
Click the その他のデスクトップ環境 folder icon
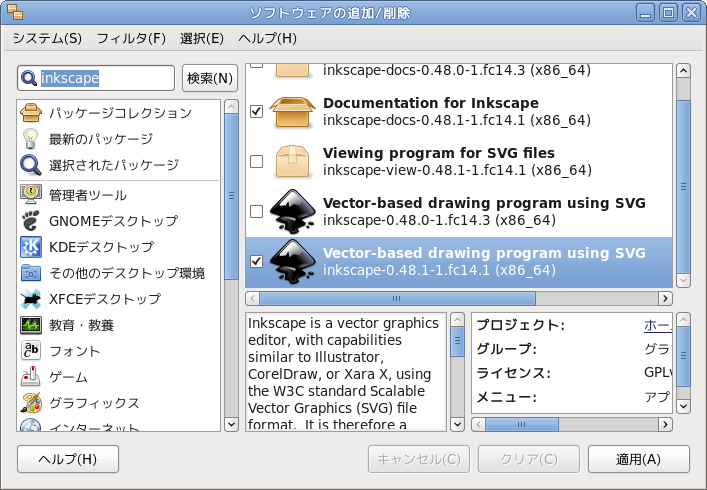click(31, 273)
